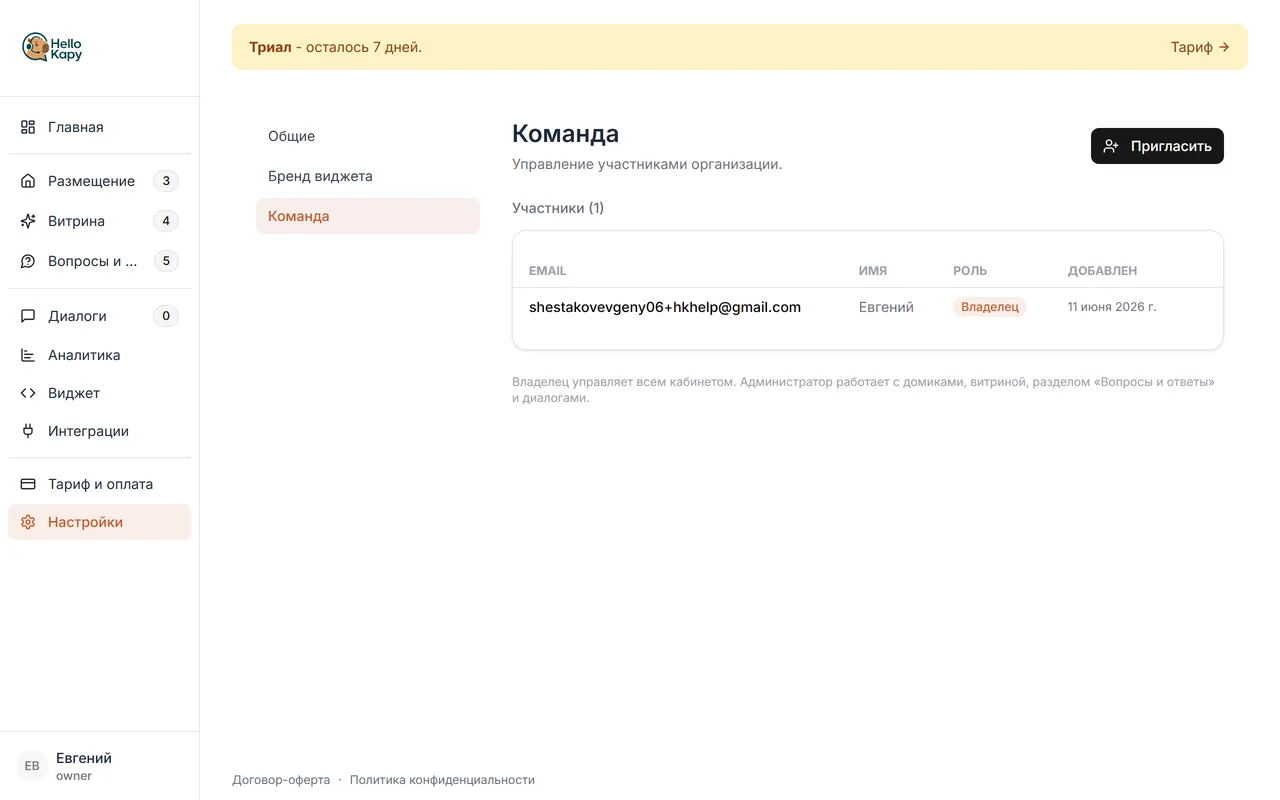The height and width of the screenshot is (800, 1280).
Task: Click the Команда page heading
Action: [565, 134]
